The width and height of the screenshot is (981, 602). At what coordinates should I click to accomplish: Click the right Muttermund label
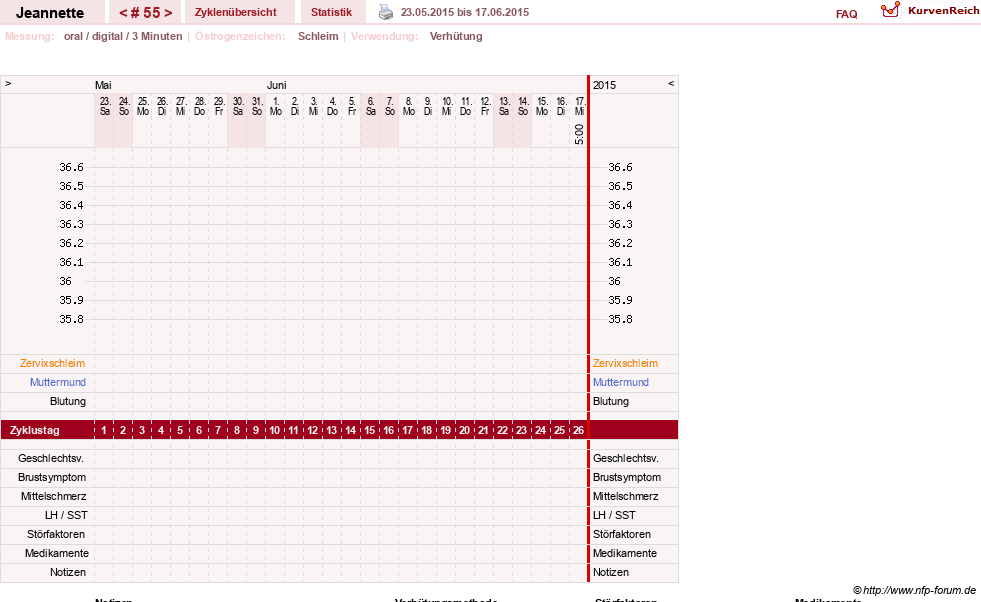[621, 382]
